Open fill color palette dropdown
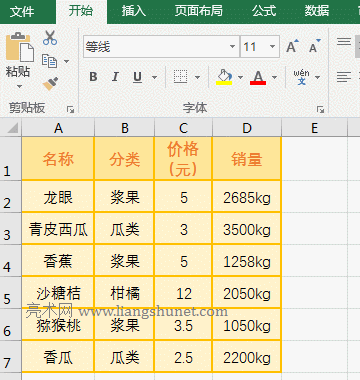Image resolution: width=360 pixels, height=380 pixels. point(240,77)
